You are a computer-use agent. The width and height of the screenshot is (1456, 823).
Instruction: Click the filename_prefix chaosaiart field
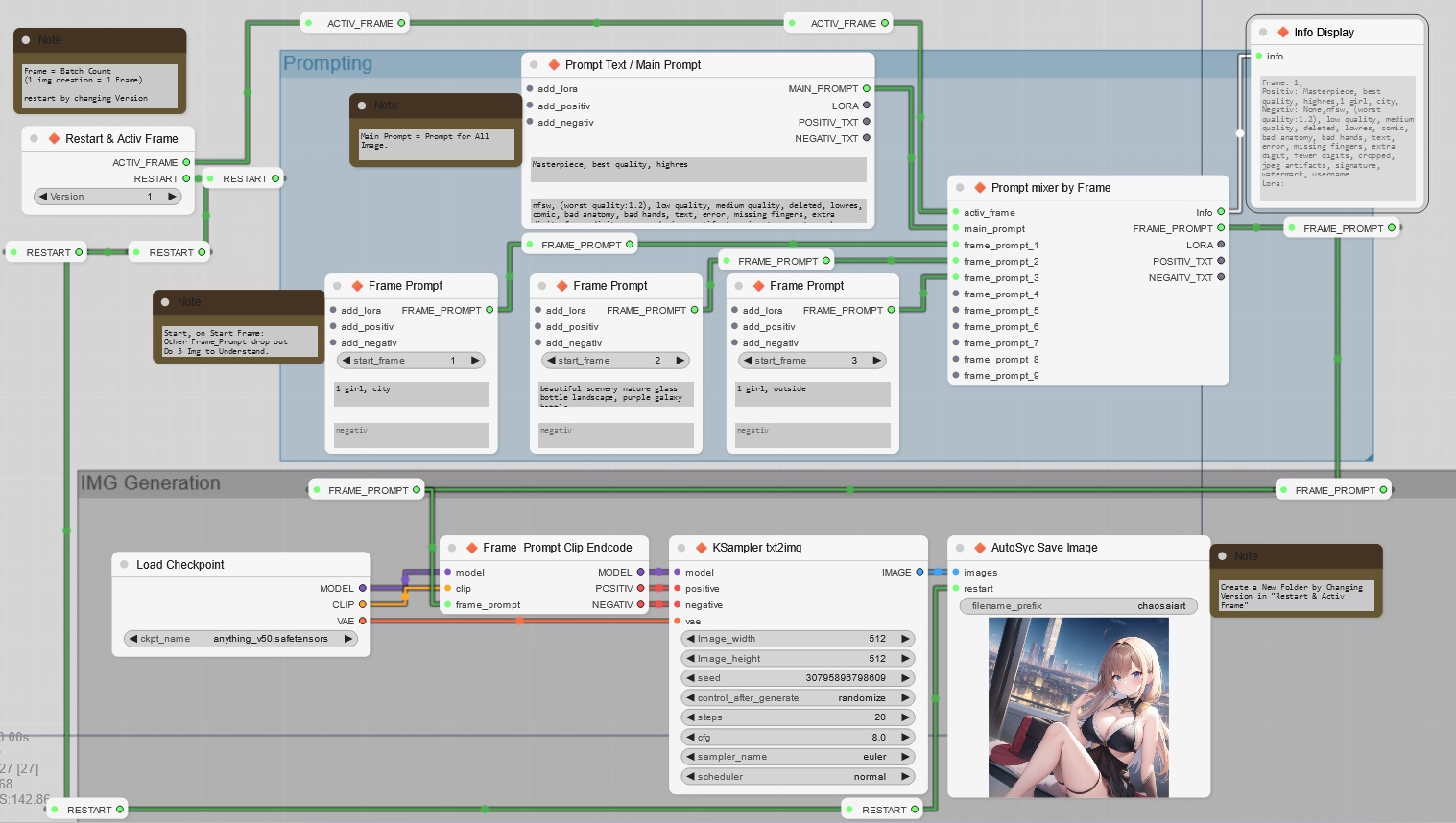tap(1078, 606)
